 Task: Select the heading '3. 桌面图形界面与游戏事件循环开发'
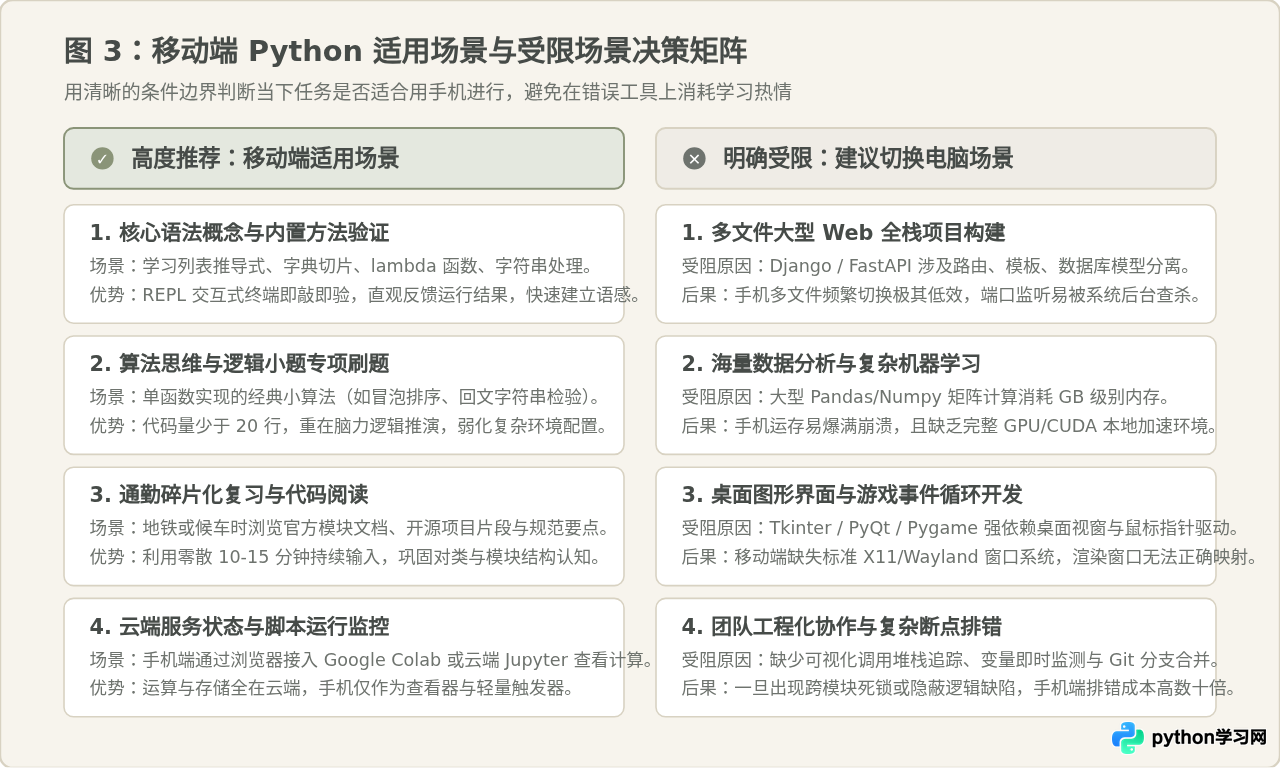(853, 495)
